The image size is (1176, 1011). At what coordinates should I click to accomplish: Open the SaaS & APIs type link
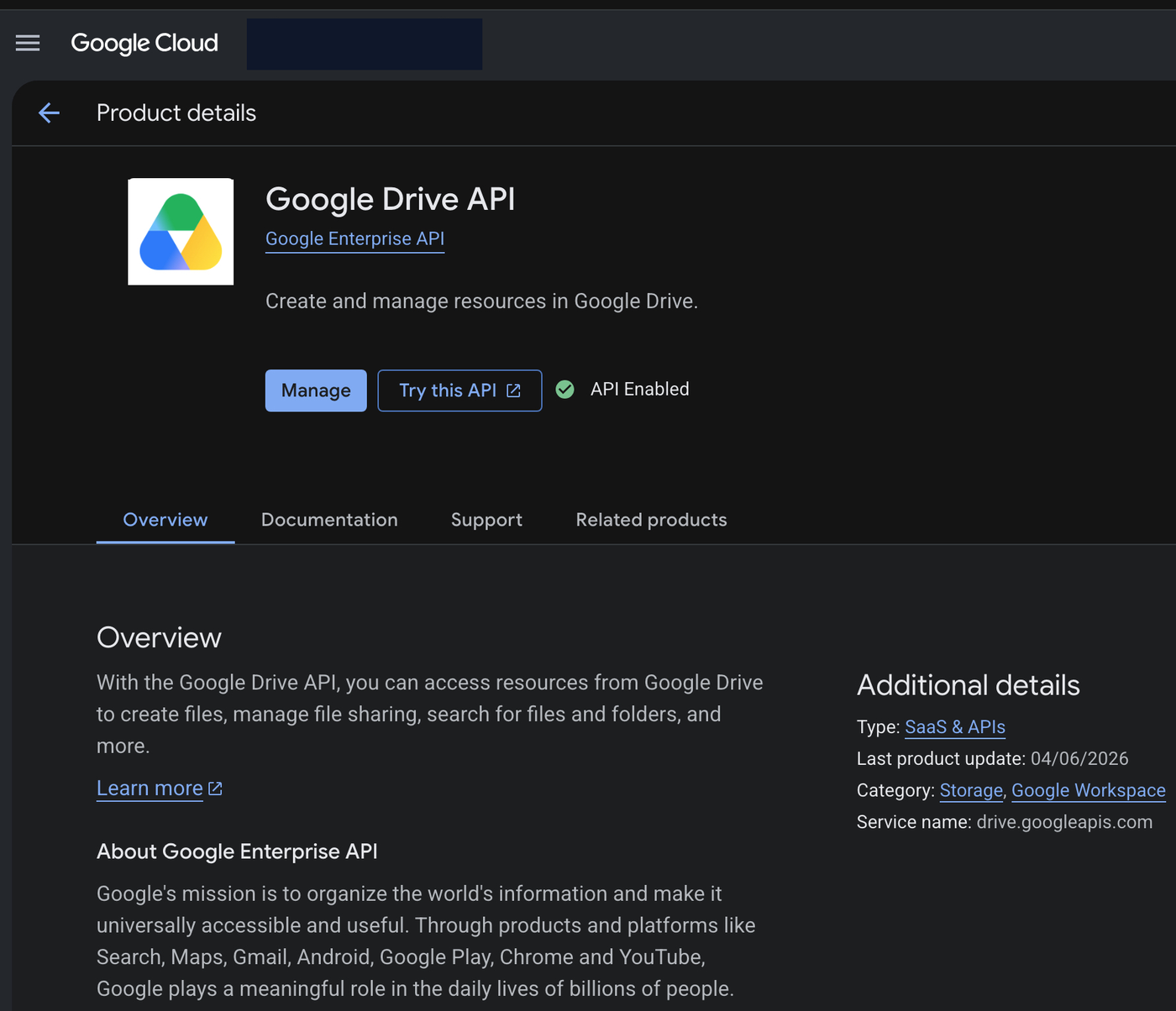coord(955,727)
